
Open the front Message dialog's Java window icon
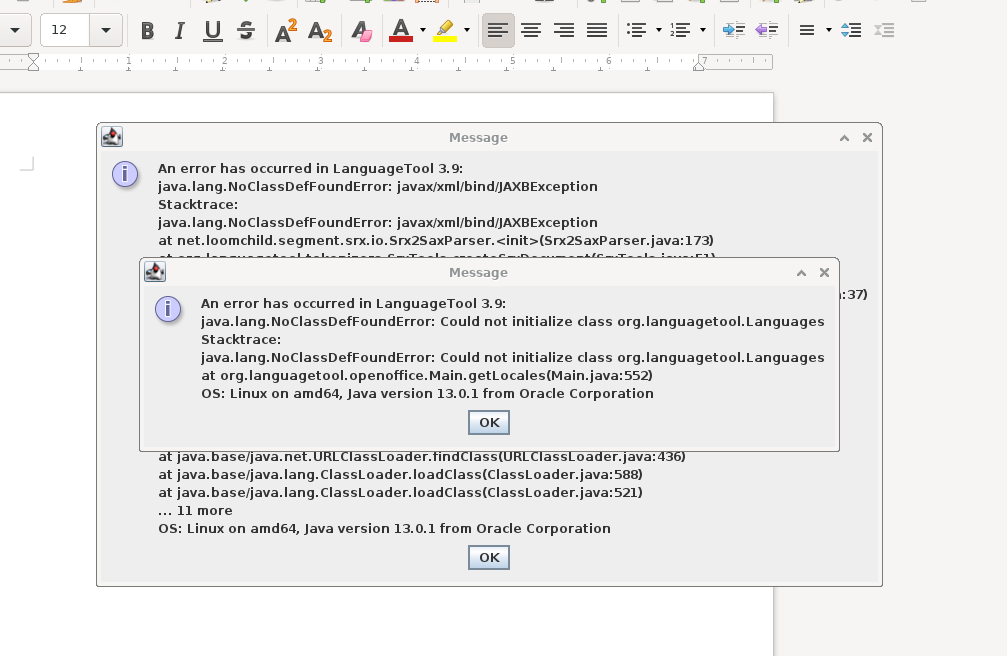[x=155, y=272]
